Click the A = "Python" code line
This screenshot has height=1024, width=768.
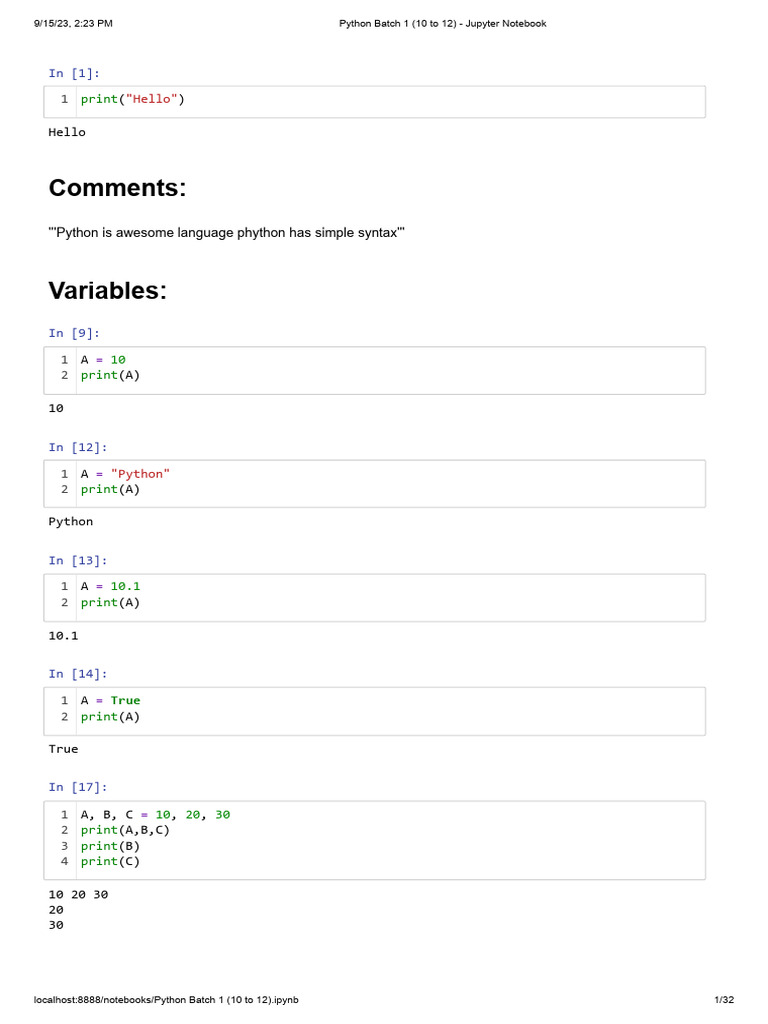[x=125, y=473]
